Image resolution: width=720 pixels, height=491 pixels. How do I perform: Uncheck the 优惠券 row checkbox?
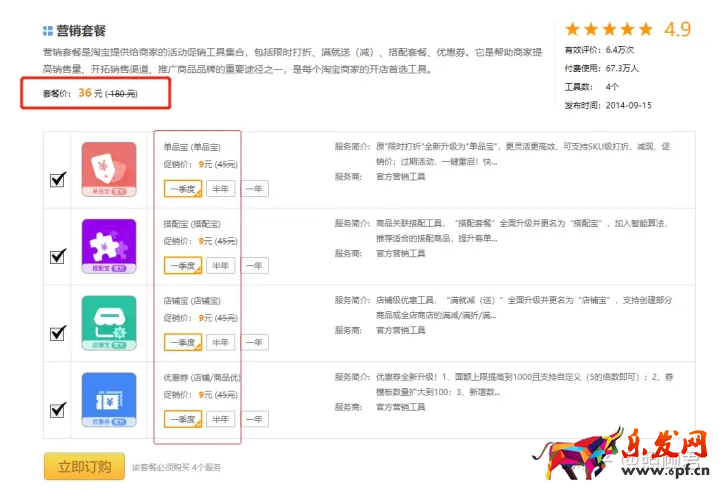58,409
